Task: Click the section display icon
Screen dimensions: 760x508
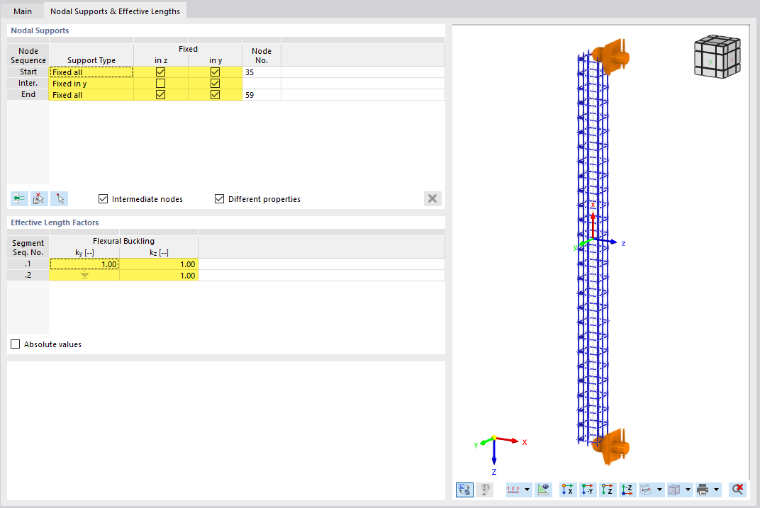Action: coord(646,490)
